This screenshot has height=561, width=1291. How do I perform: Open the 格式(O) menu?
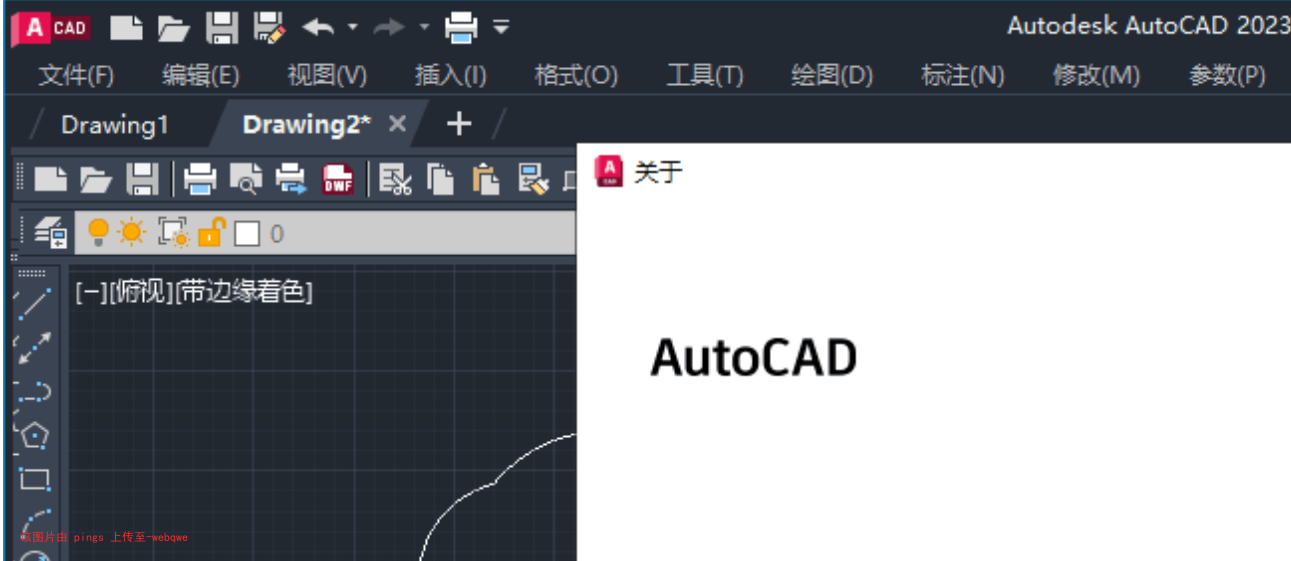click(x=576, y=75)
